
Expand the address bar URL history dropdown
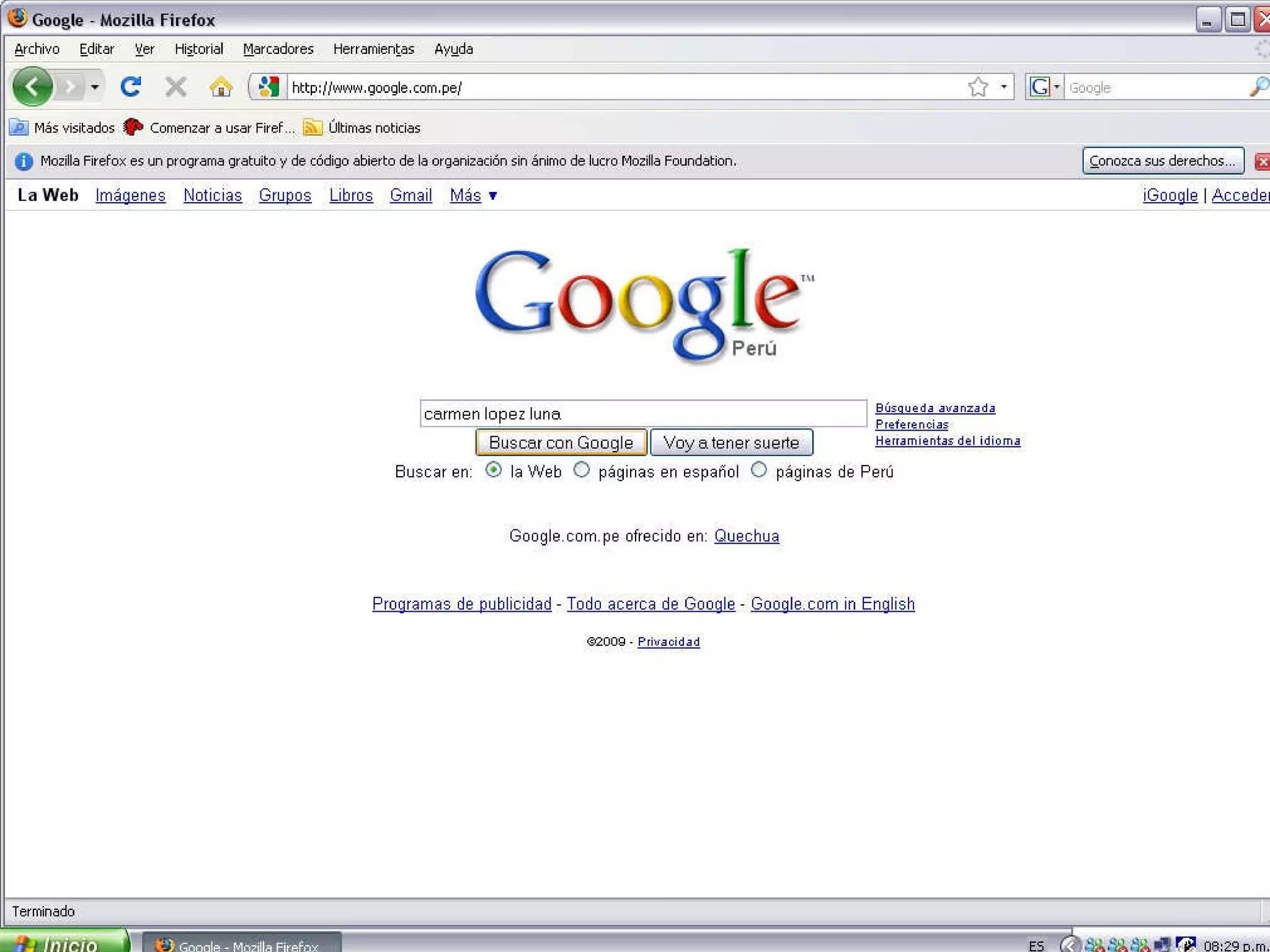point(1003,87)
